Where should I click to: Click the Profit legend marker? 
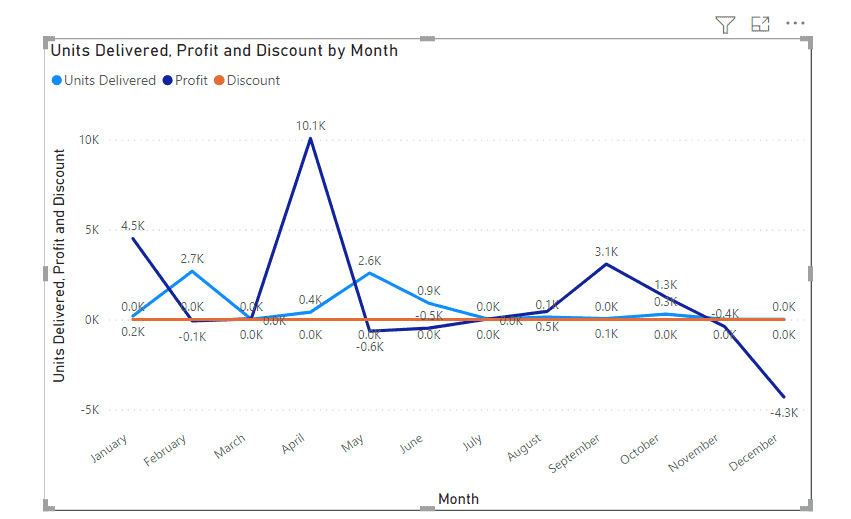coord(168,80)
